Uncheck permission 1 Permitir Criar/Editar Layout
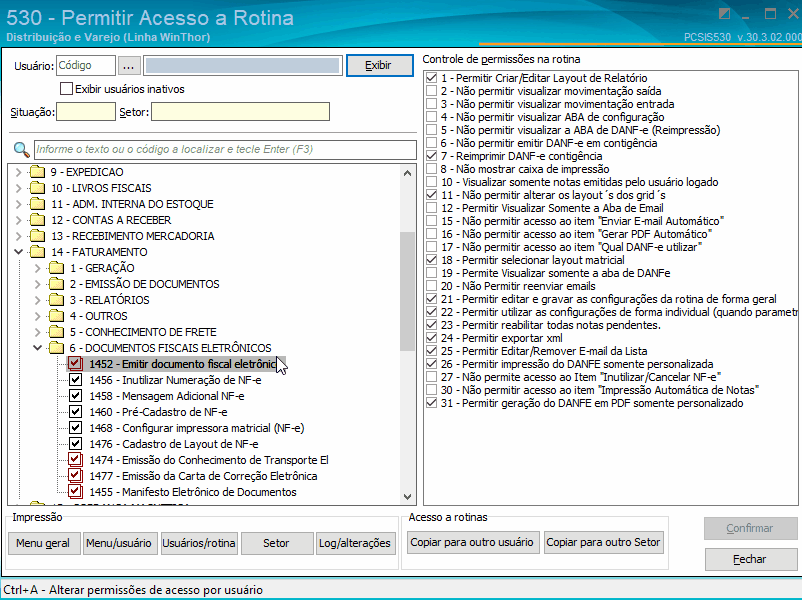Screen dimensions: 802x600 432,78
